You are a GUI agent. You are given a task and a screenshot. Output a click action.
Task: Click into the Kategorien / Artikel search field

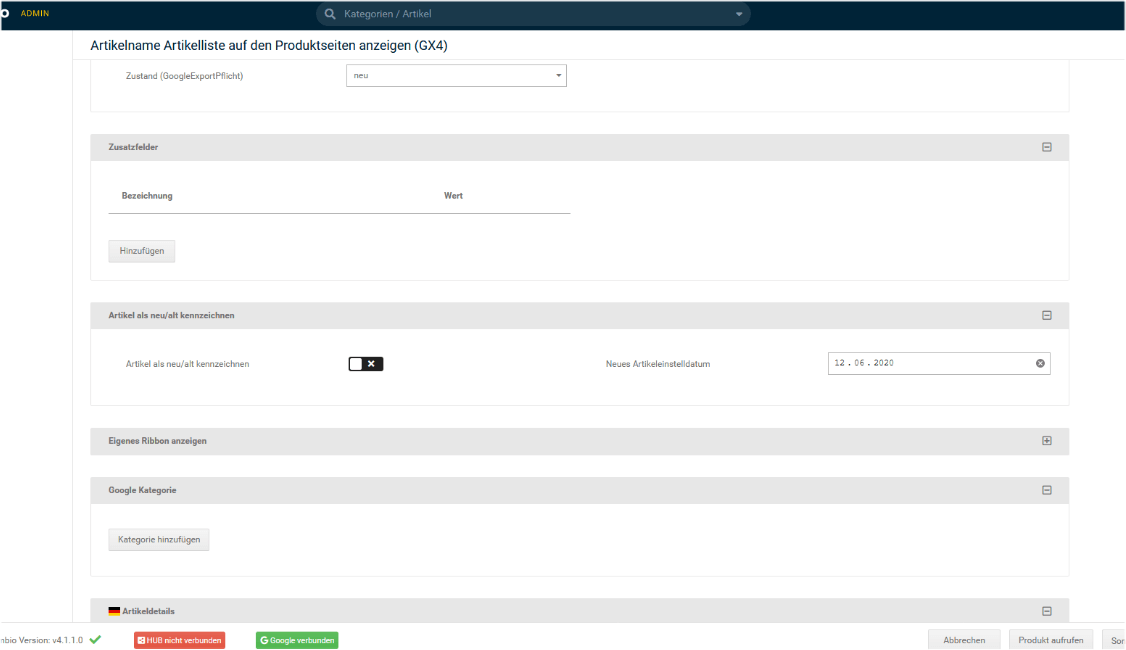pyautogui.click(x=530, y=14)
